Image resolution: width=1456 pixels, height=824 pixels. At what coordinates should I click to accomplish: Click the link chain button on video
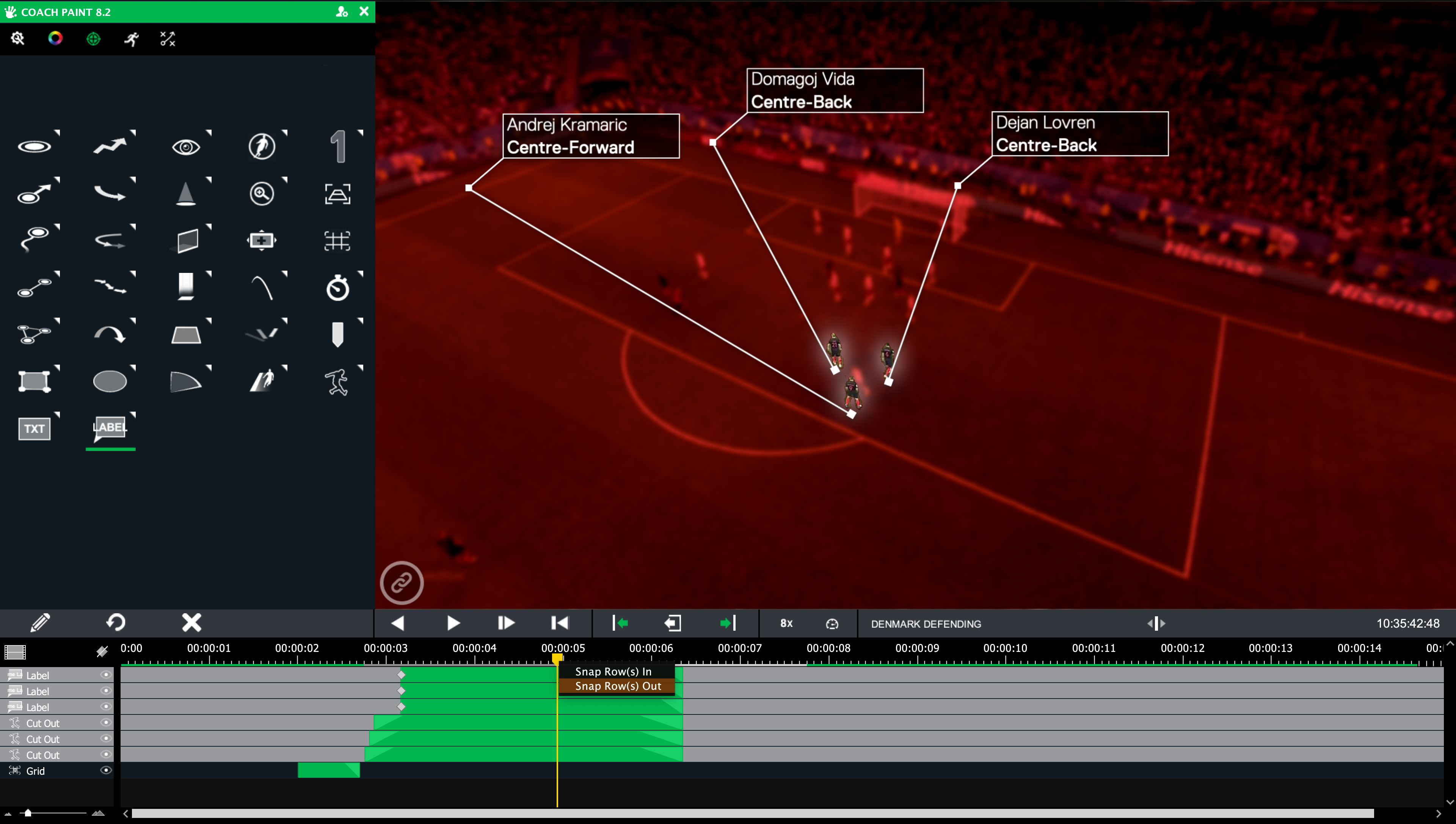(402, 582)
